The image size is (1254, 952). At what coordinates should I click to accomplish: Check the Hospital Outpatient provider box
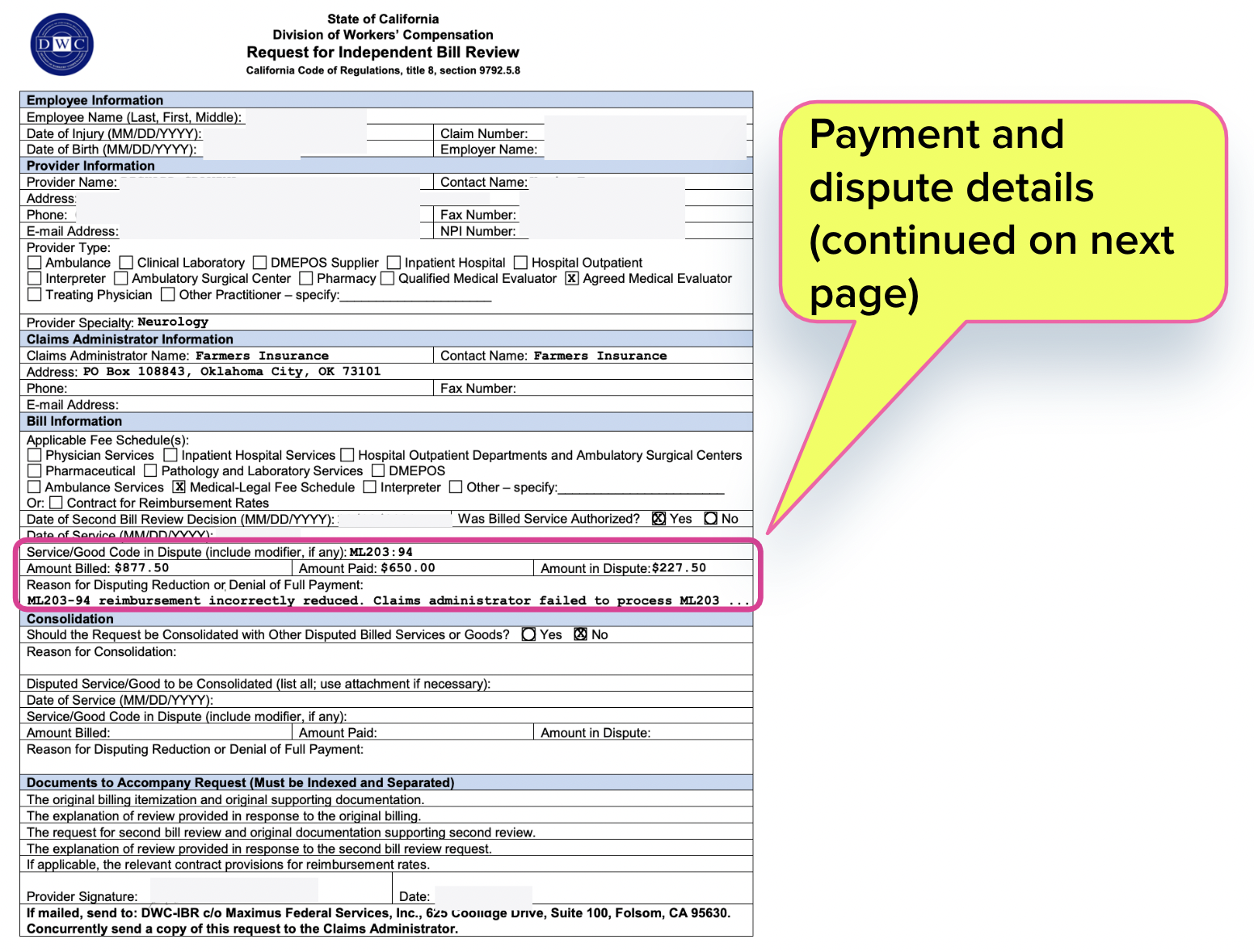coord(520,263)
